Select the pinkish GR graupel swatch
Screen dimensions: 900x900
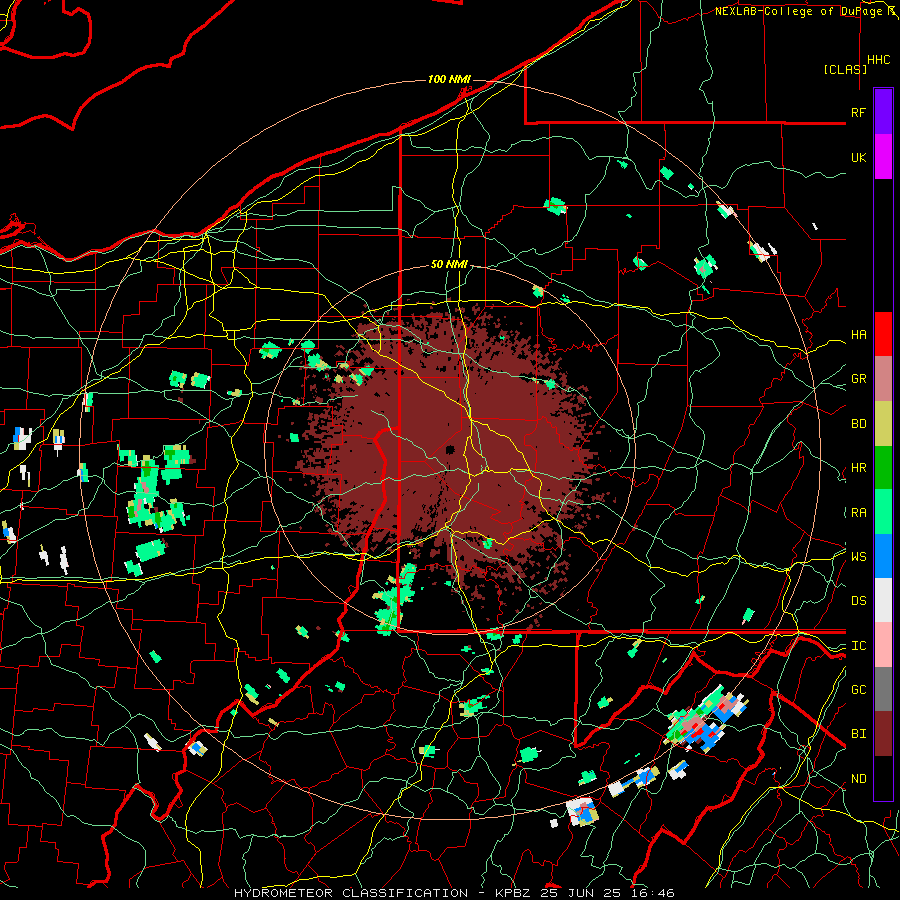coord(883,379)
